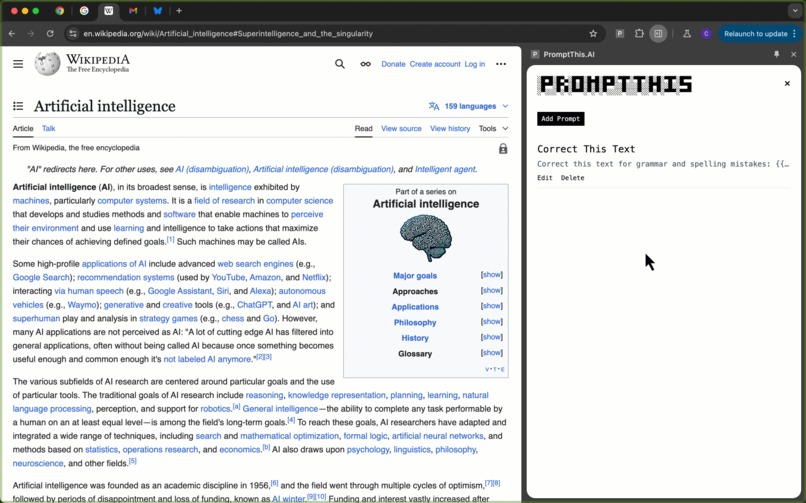Expand the 159 languages dropdown

point(468,106)
